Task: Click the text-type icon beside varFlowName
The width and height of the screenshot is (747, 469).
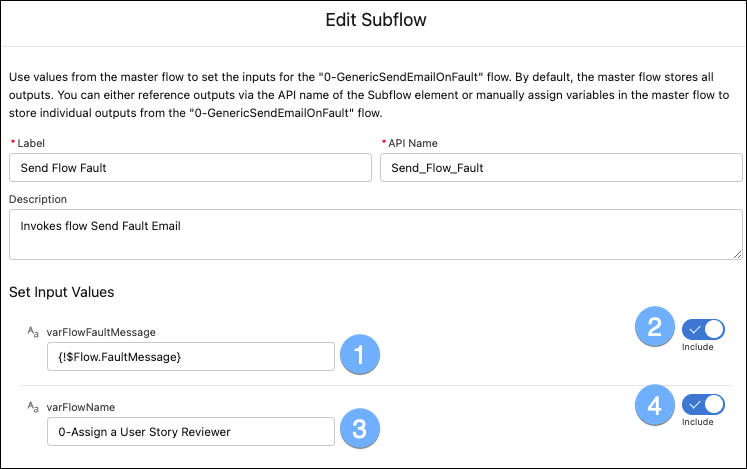Action: 33,407
